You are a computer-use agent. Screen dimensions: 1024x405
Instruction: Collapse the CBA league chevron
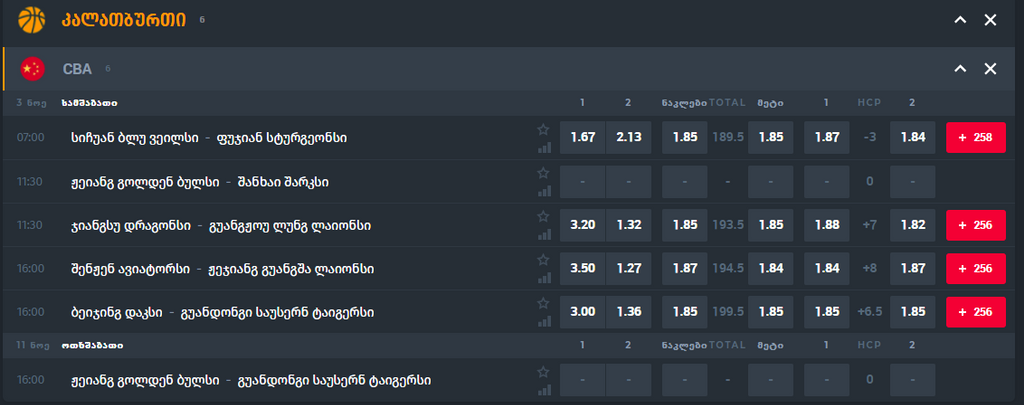click(x=960, y=69)
